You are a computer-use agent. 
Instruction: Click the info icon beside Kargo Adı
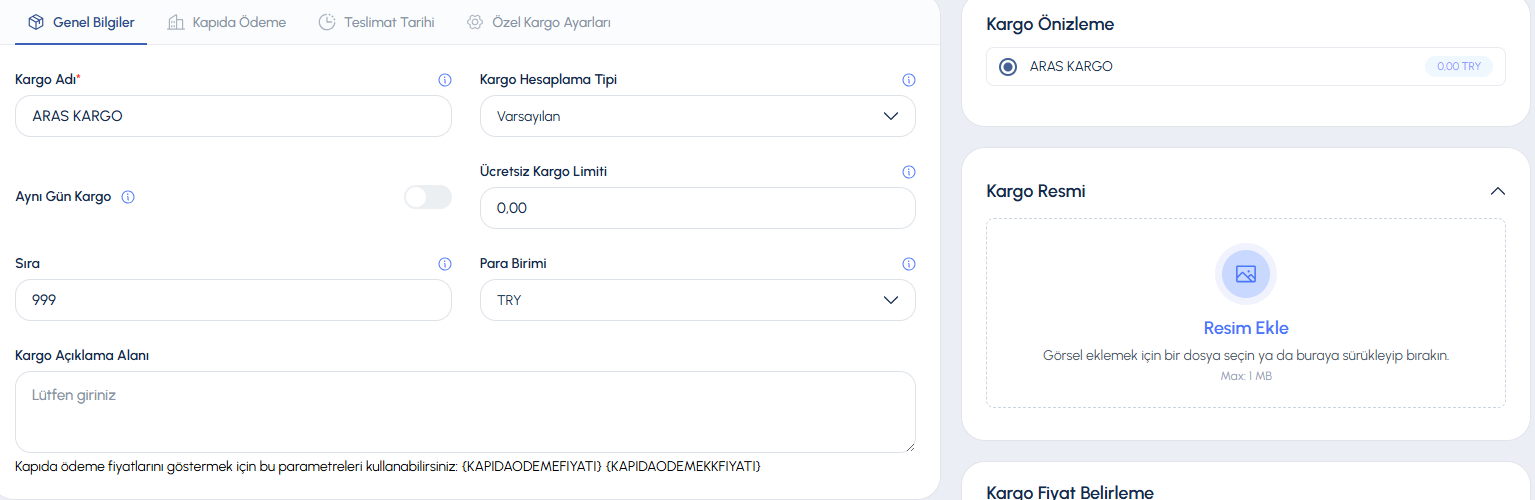tap(445, 80)
